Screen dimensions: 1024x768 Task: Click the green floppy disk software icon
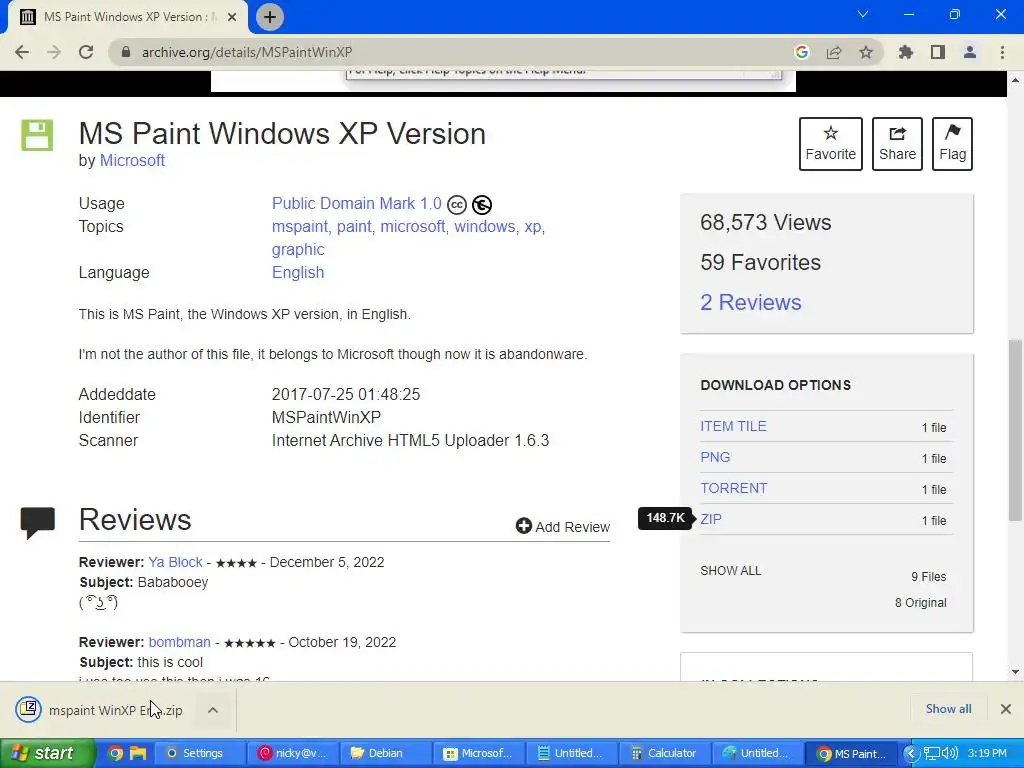tap(37, 135)
